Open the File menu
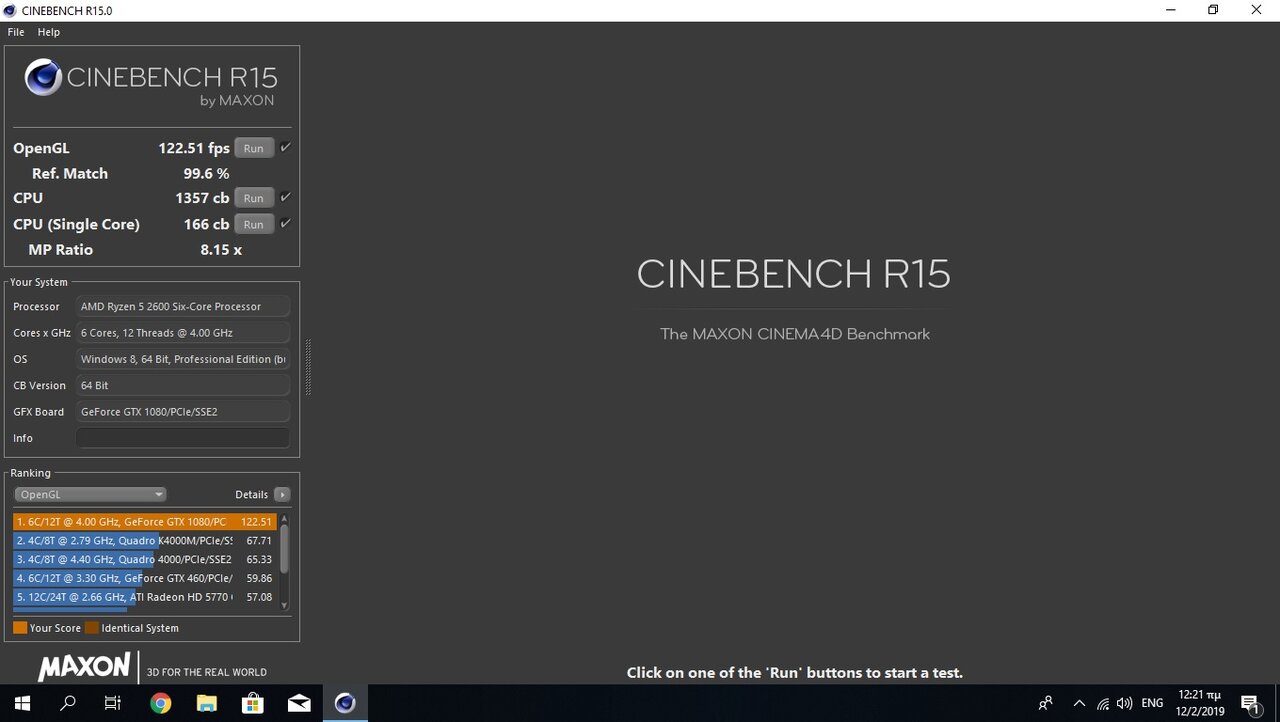The image size is (1280, 722). point(16,32)
